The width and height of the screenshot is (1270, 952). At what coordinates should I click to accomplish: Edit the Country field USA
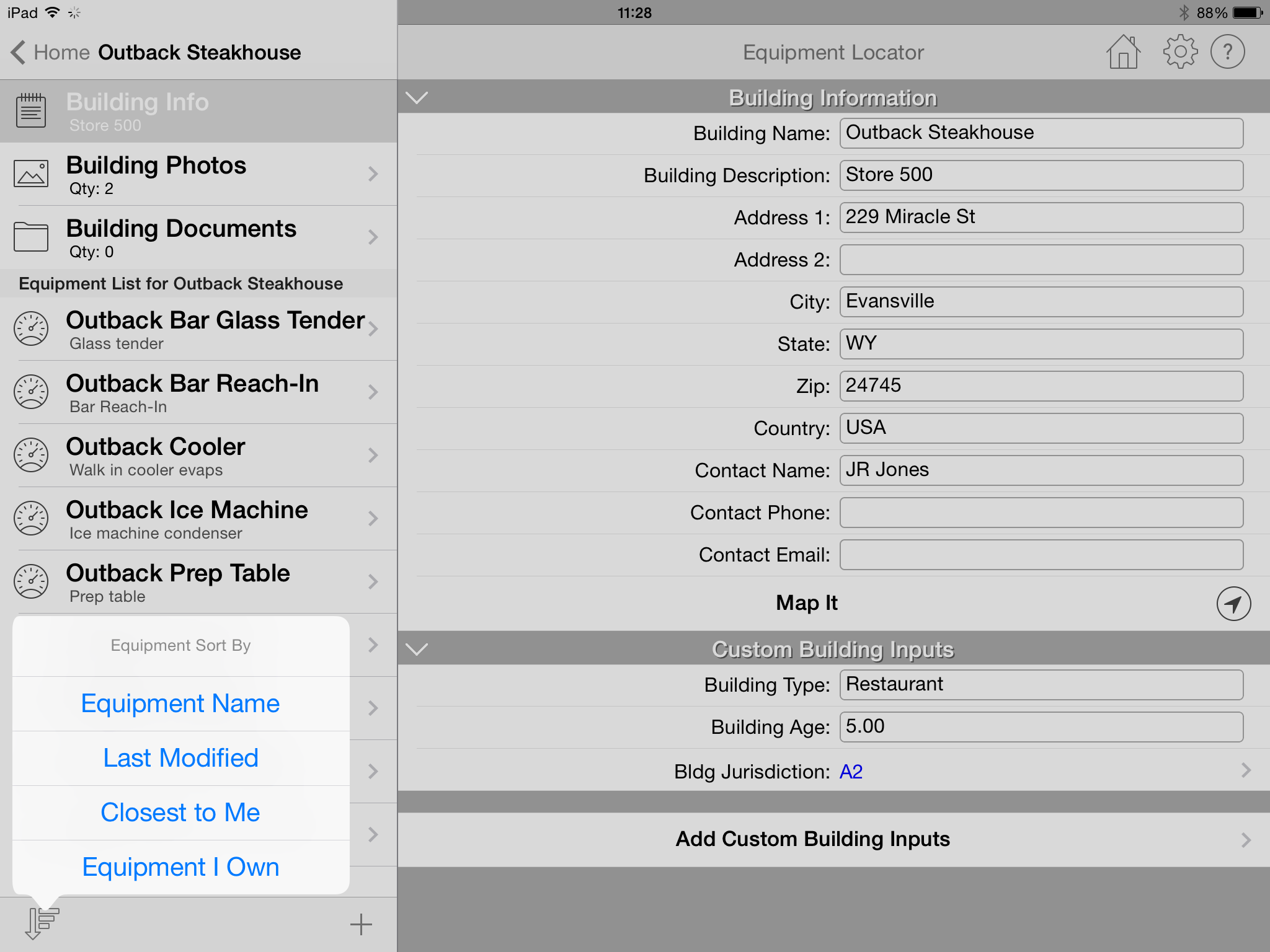pyautogui.click(x=1041, y=428)
